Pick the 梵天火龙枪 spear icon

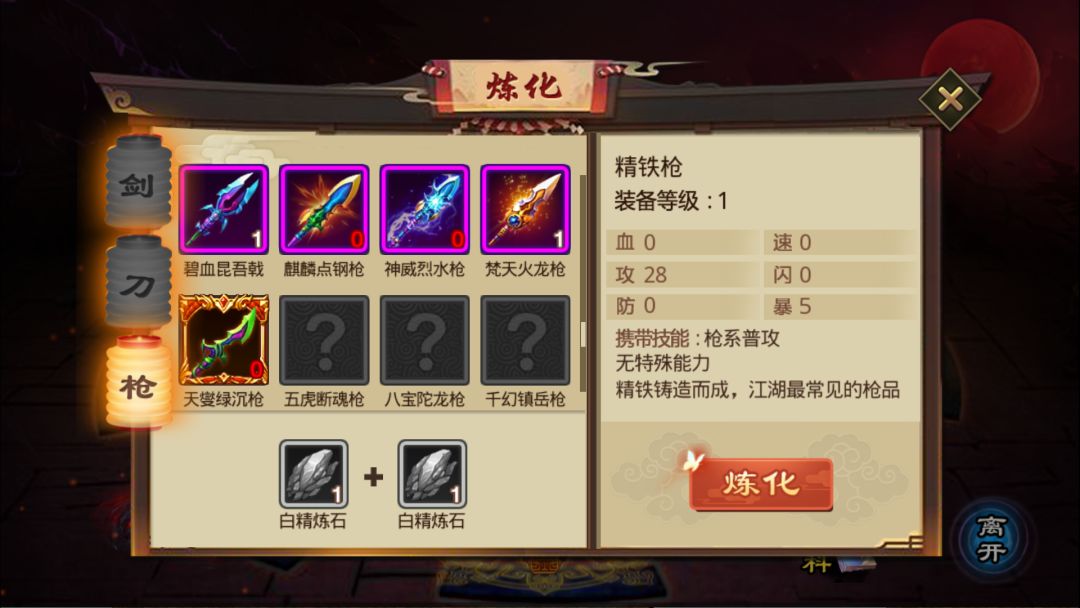[526, 209]
